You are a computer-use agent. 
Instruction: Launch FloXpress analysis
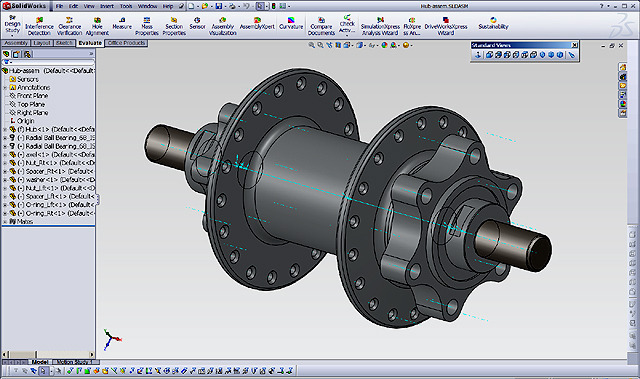pos(412,26)
